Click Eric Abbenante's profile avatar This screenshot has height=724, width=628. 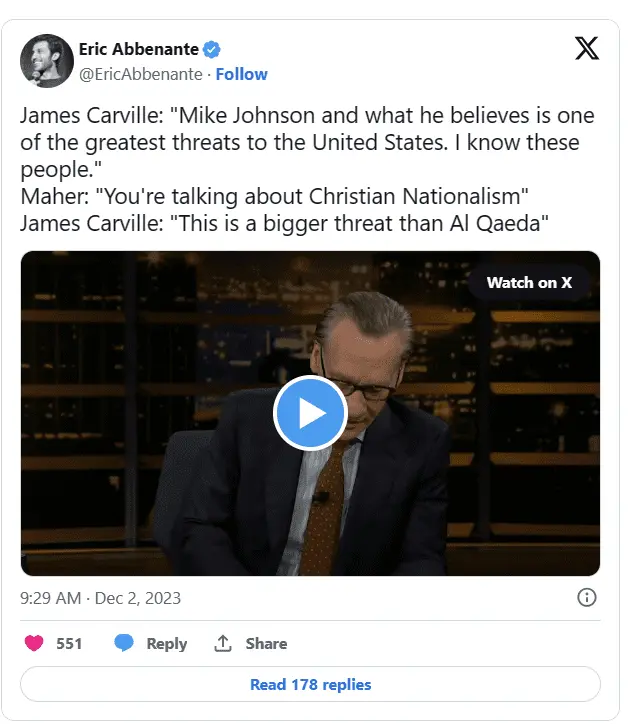pos(46,60)
